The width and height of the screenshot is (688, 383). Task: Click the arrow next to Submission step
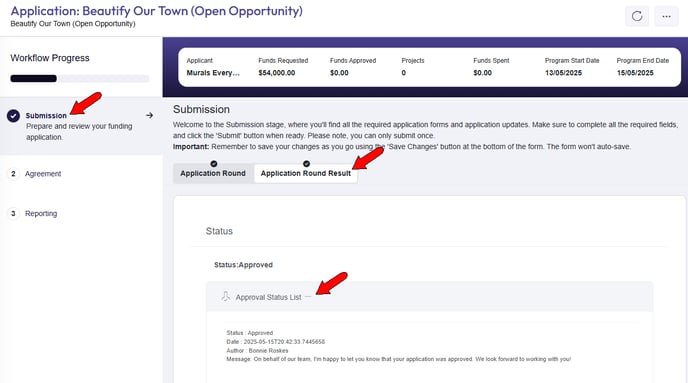[150, 115]
